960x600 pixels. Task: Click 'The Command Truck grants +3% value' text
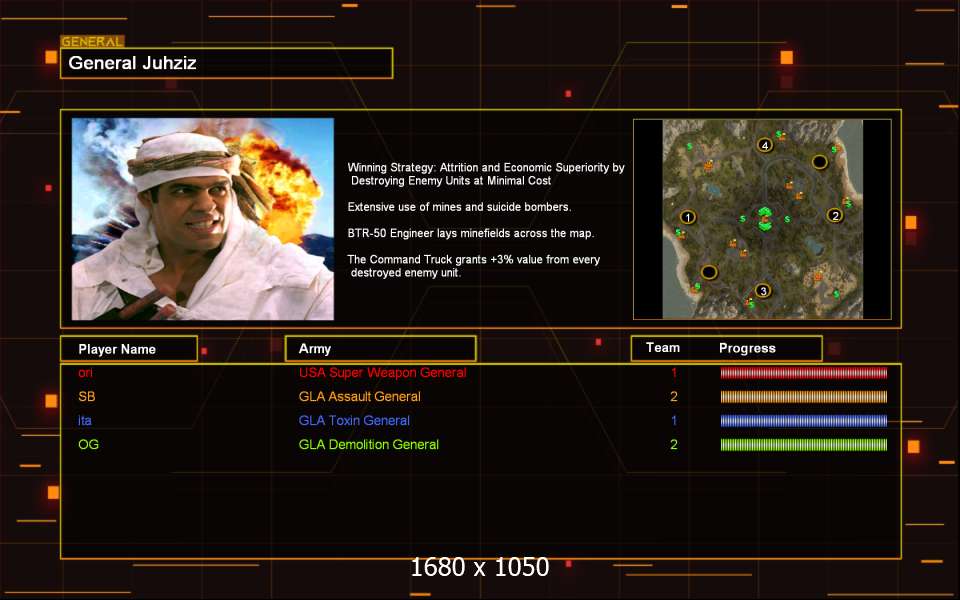[x=474, y=266]
